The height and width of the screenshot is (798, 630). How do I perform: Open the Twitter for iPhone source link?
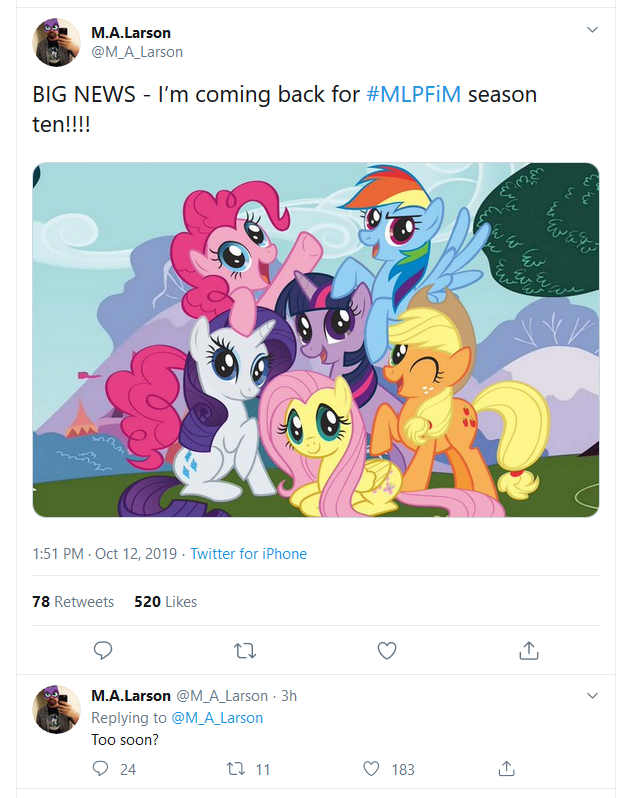pos(248,554)
